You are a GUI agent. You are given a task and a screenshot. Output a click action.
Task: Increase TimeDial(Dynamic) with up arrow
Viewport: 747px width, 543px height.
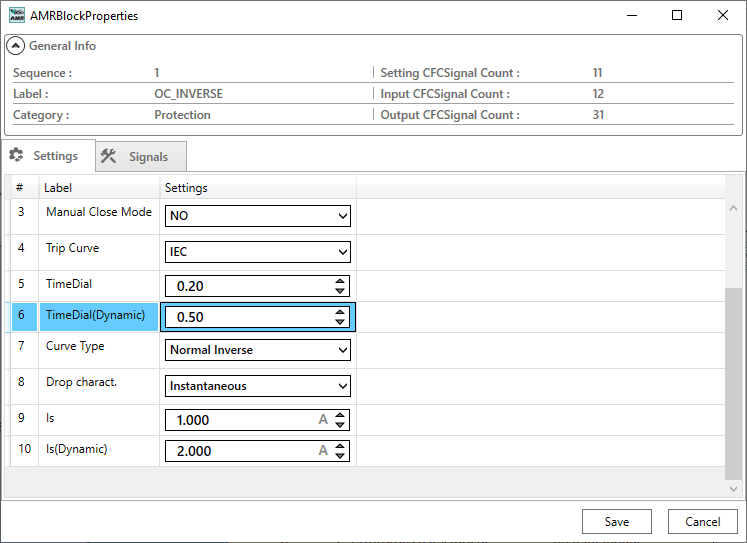click(341, 312)
